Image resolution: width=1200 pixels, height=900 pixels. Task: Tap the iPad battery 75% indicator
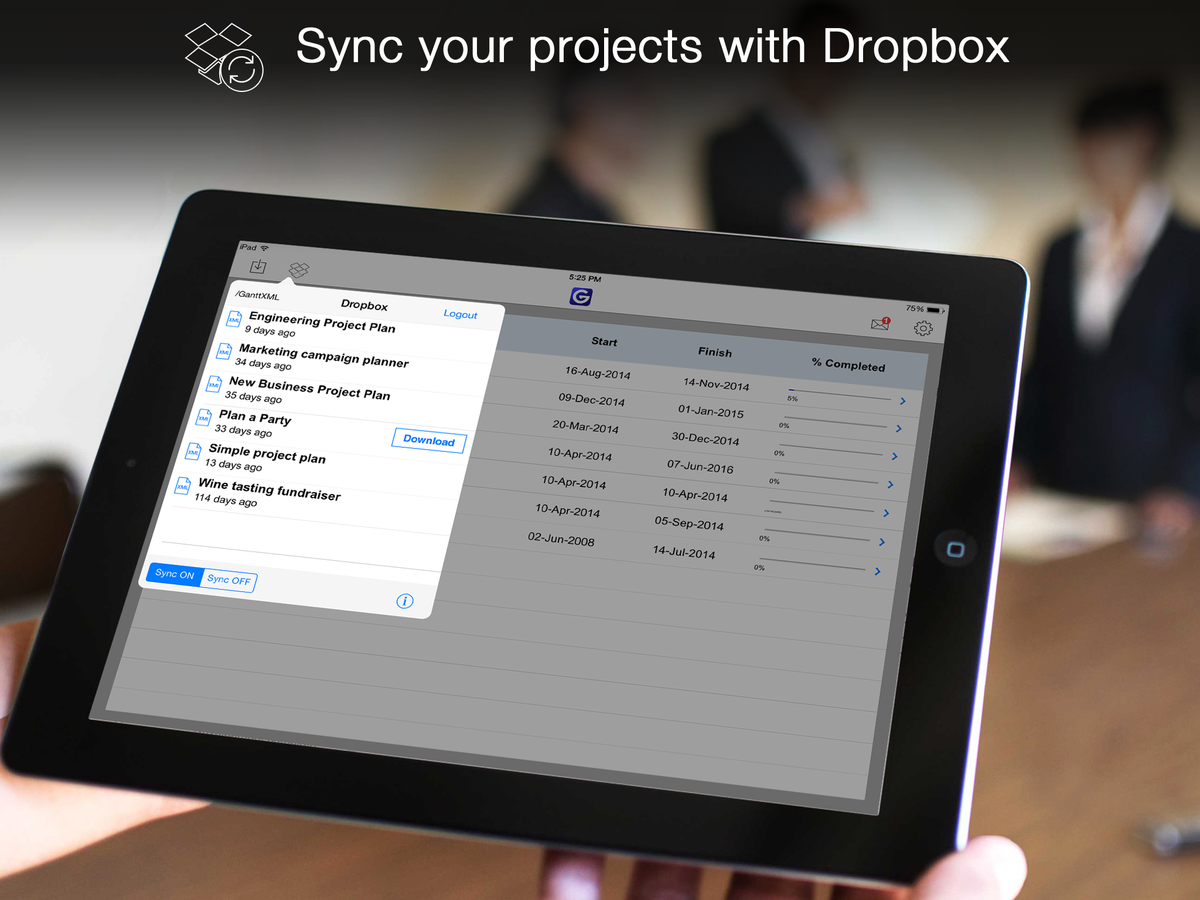pyautogui.click(x=924, y=309)
